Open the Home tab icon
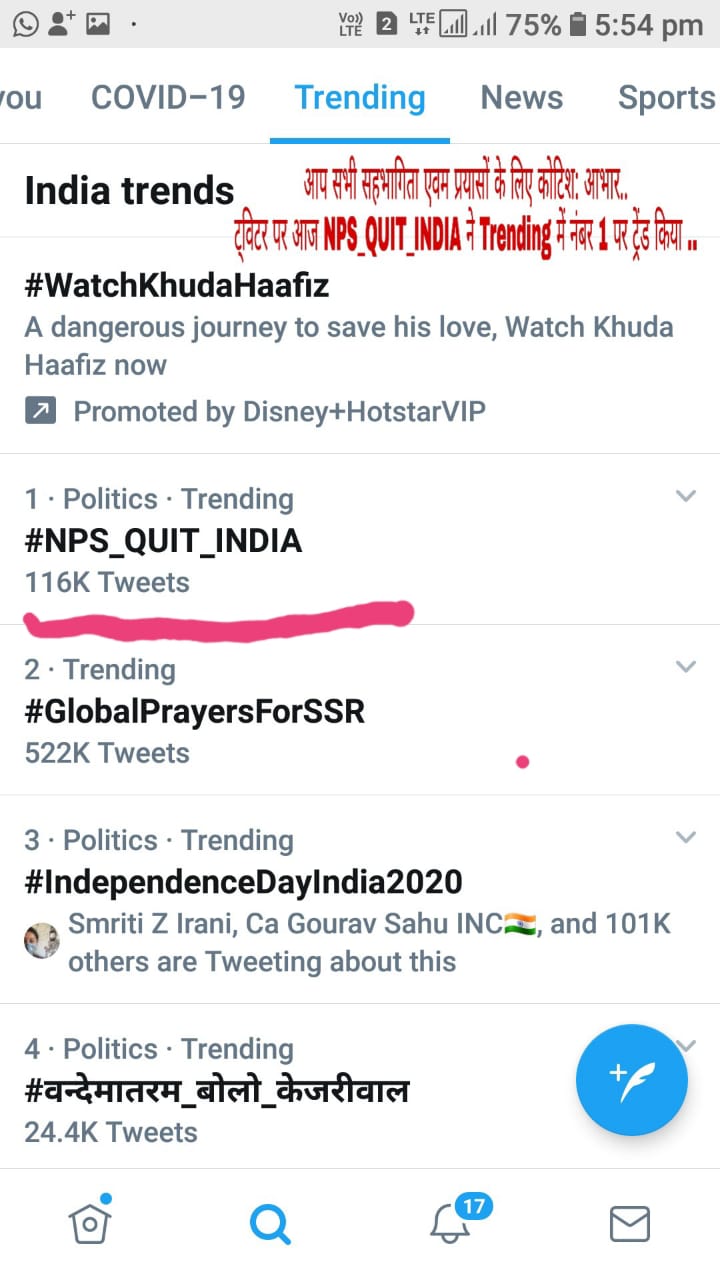The width and height of the screenshot is (720, 1280). [89, 1221]
